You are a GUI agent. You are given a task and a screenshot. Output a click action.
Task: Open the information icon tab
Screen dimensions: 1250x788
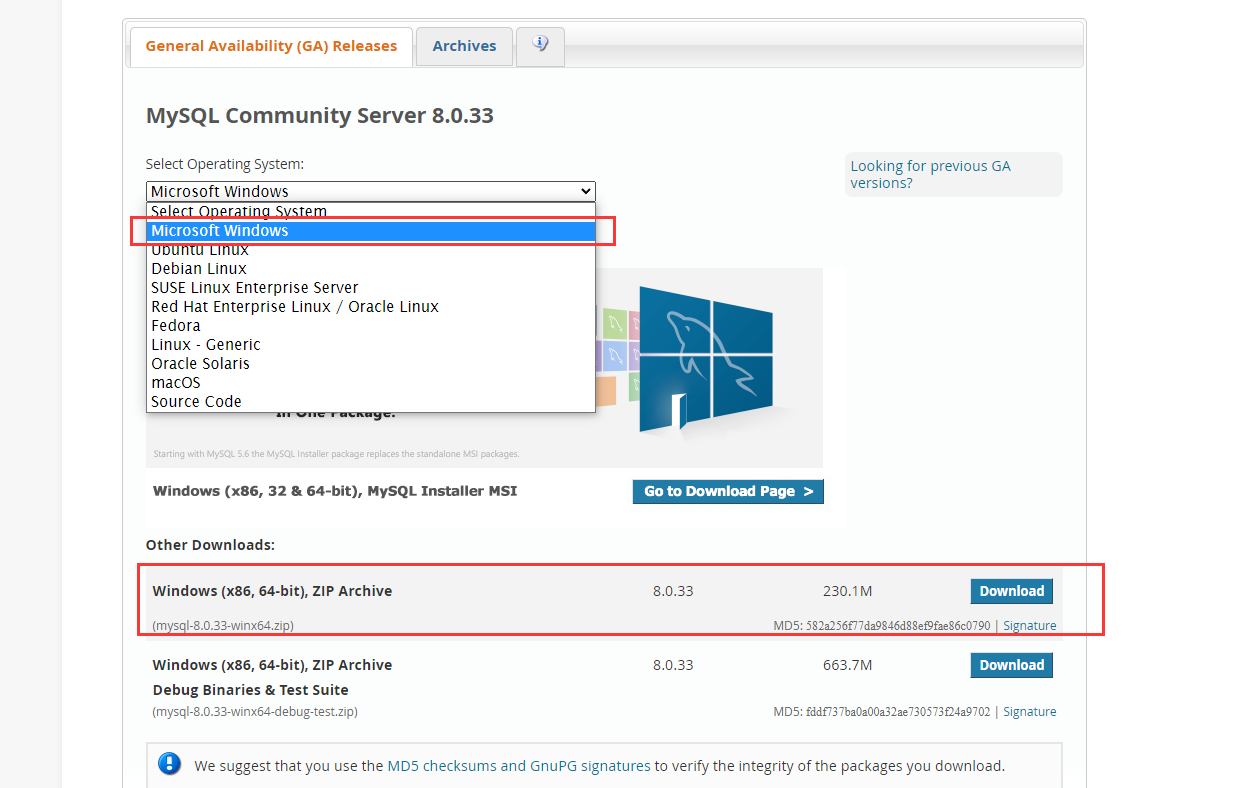coord(541,46)
